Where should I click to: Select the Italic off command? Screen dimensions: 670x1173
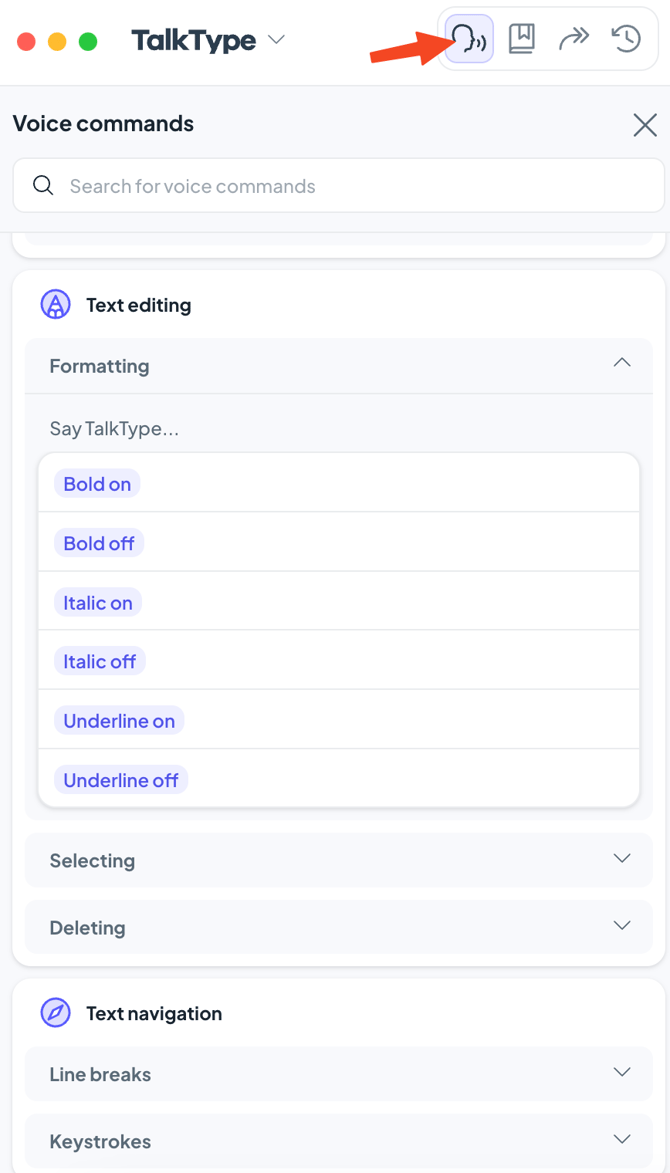[x=100, y=662]
